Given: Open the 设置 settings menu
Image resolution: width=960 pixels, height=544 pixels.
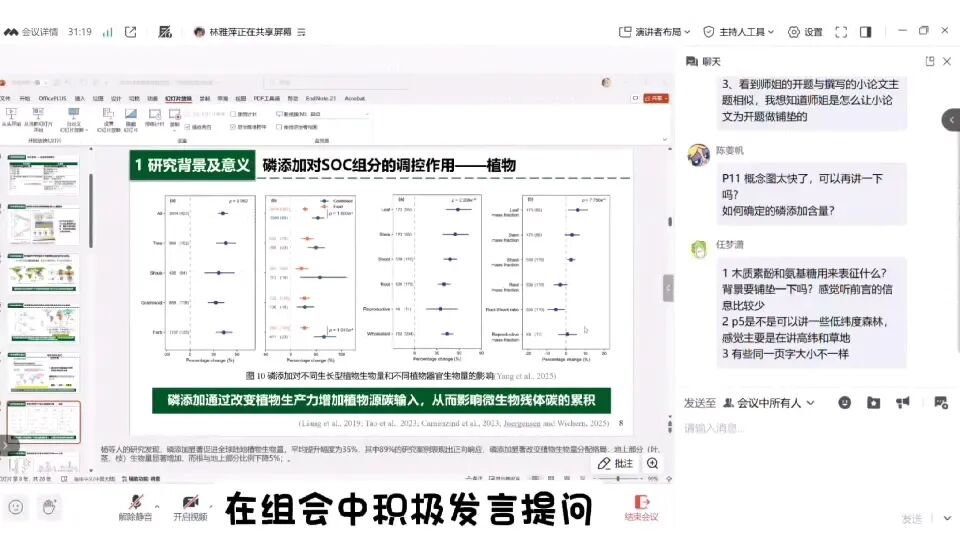Looking at the screenshot, I should (x=805, y=32).
